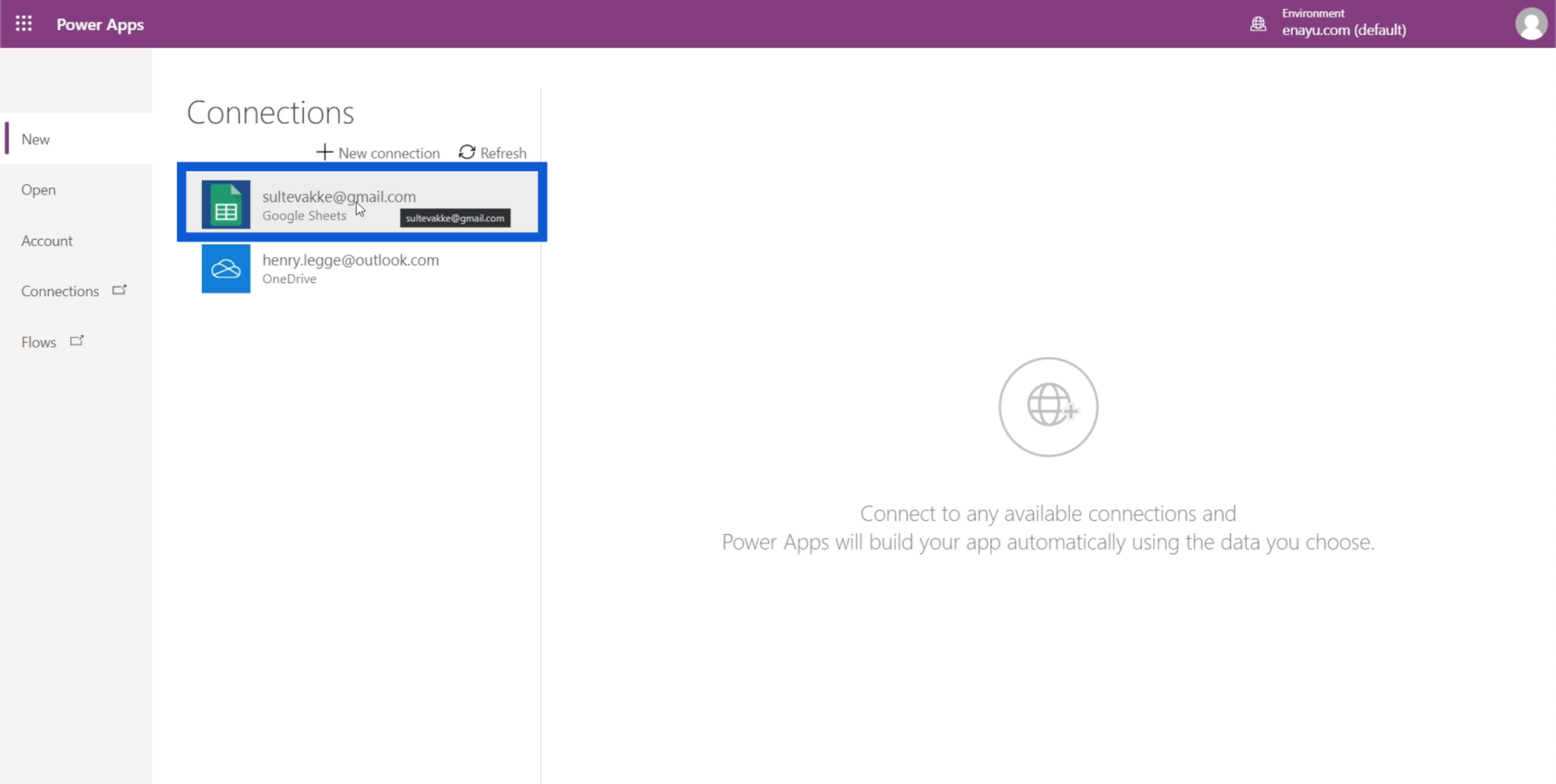
Task: Open the app launcher waffle icon
Action: [24, 24]
